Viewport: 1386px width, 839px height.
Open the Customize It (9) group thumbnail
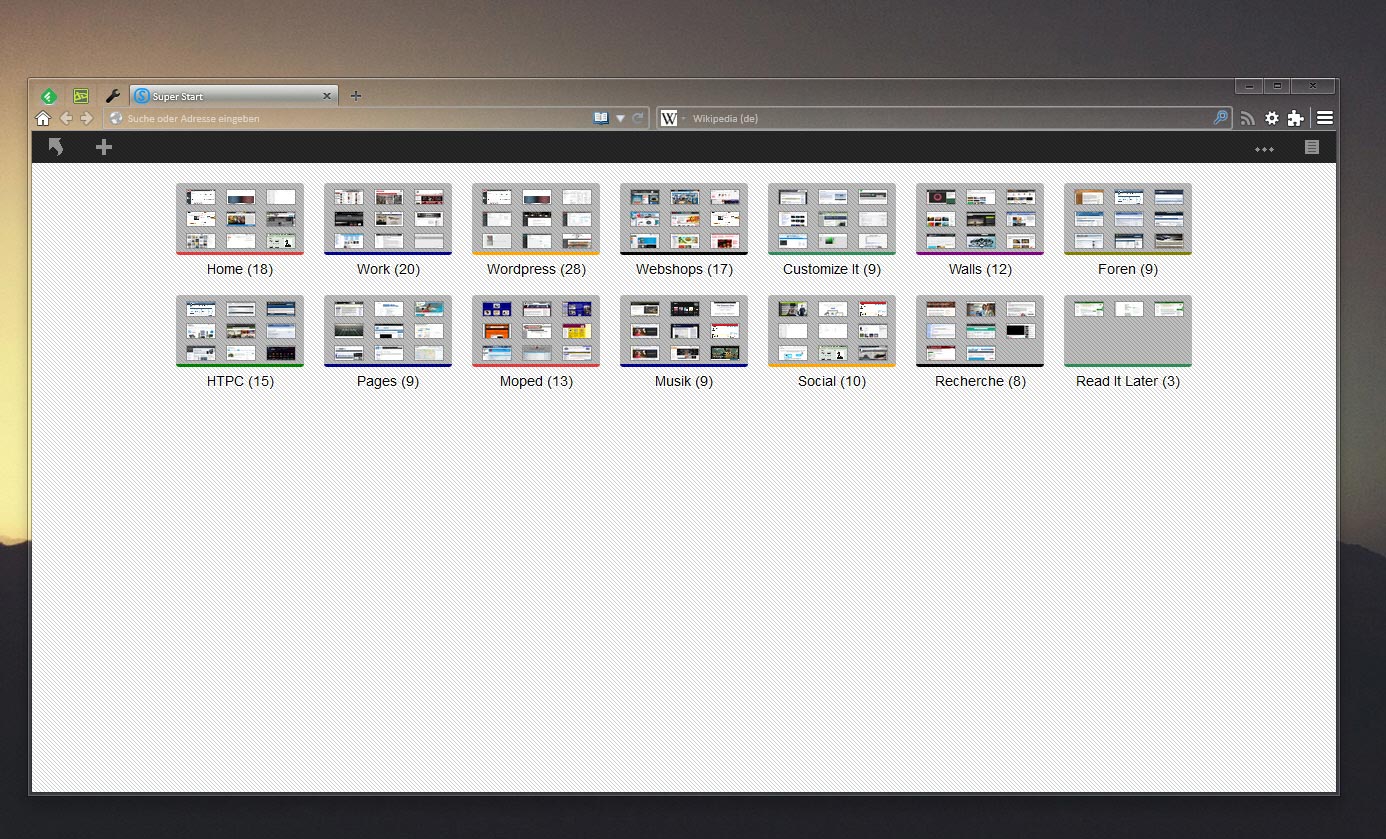[x=832, y=218]
